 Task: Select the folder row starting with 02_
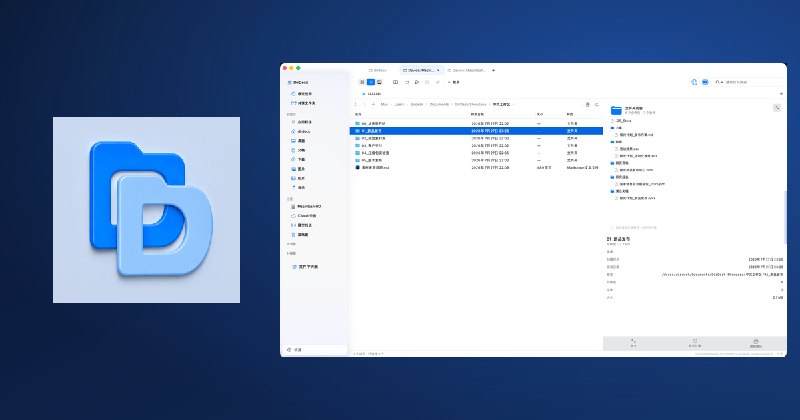477,138
